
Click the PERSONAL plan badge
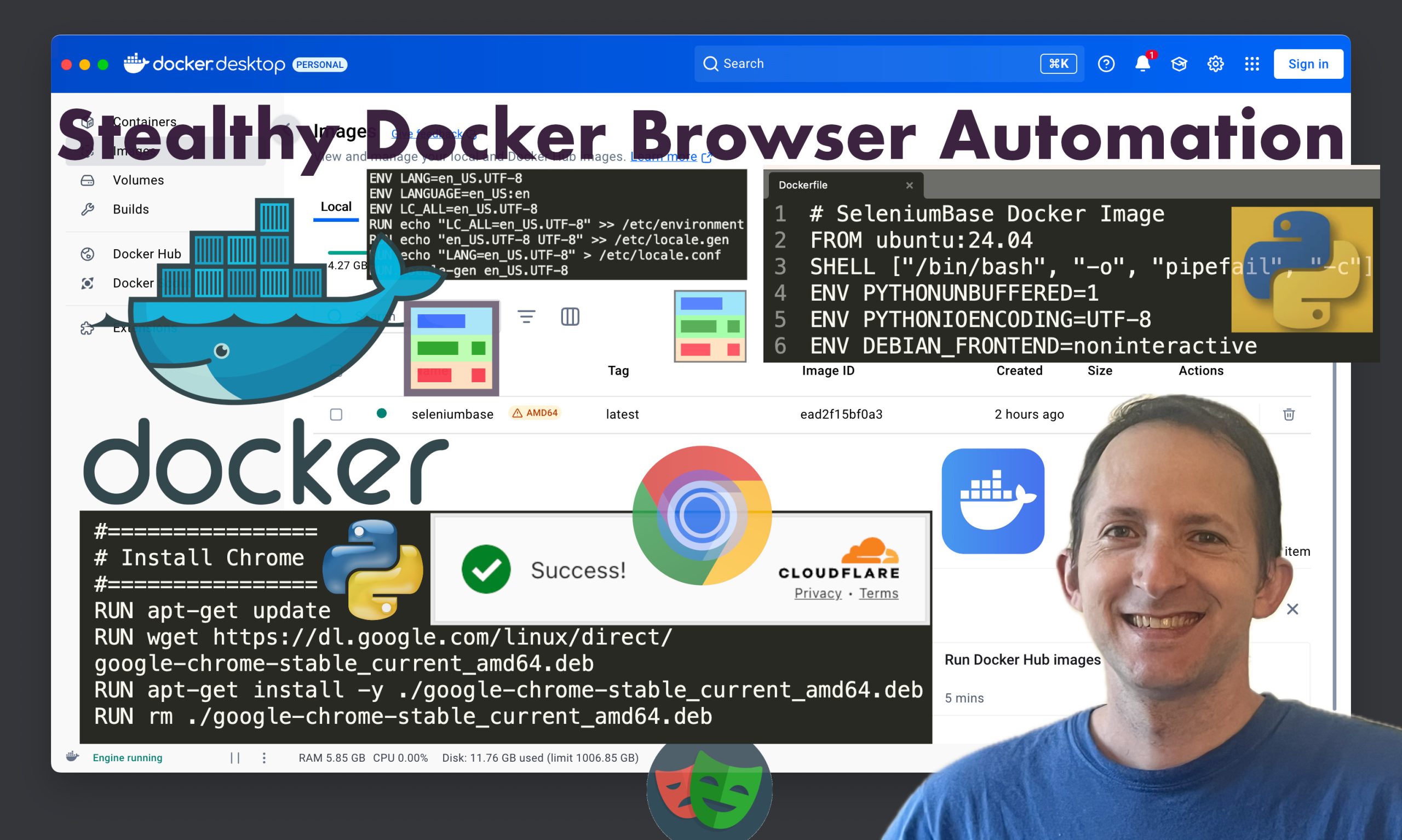pos(320,65)
